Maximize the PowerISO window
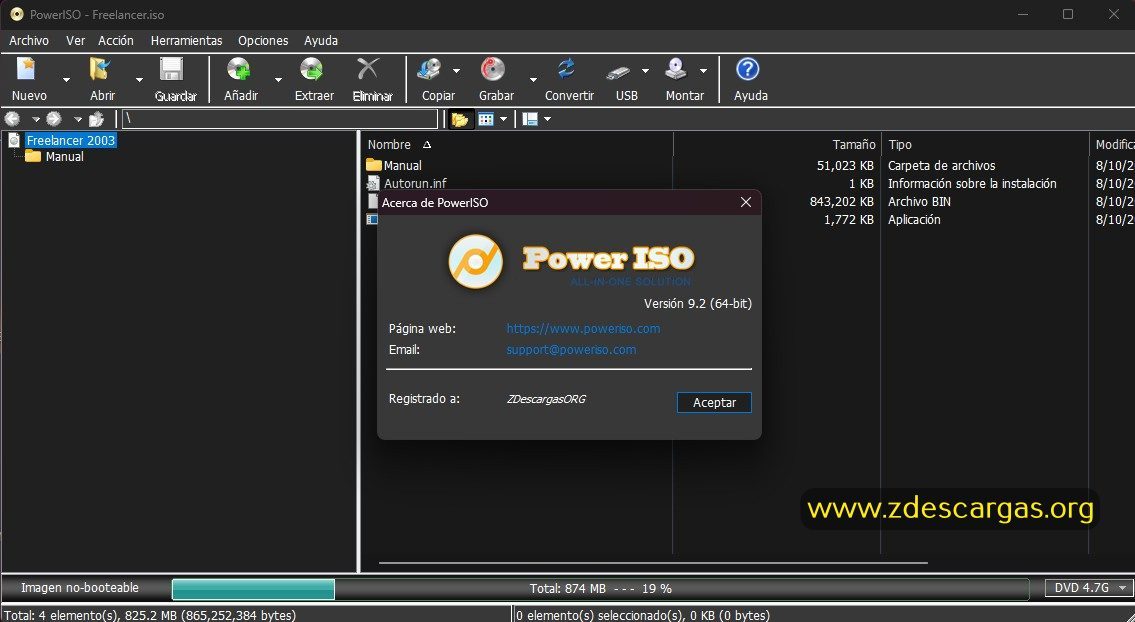 [1068, 14]
